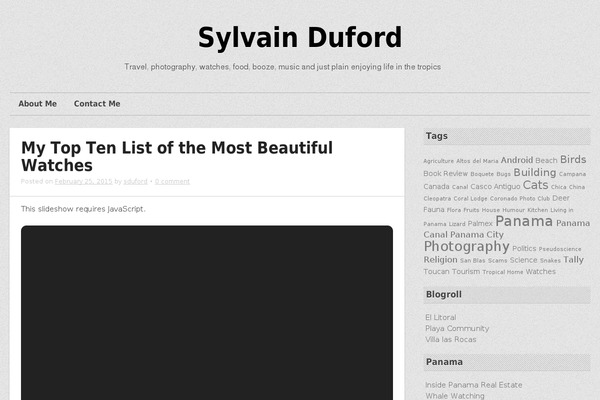
Task: Select the Tally tag
Action: tap(573, 260)
